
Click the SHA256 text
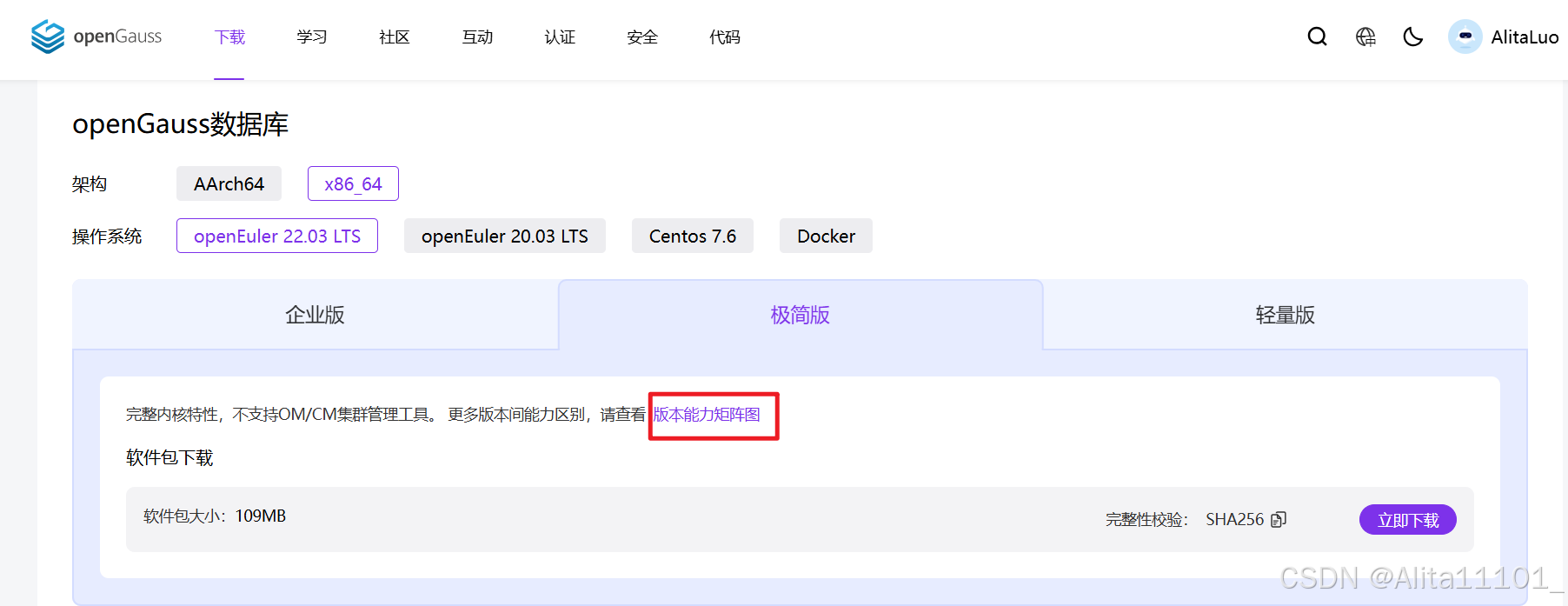pos(1234,519)
